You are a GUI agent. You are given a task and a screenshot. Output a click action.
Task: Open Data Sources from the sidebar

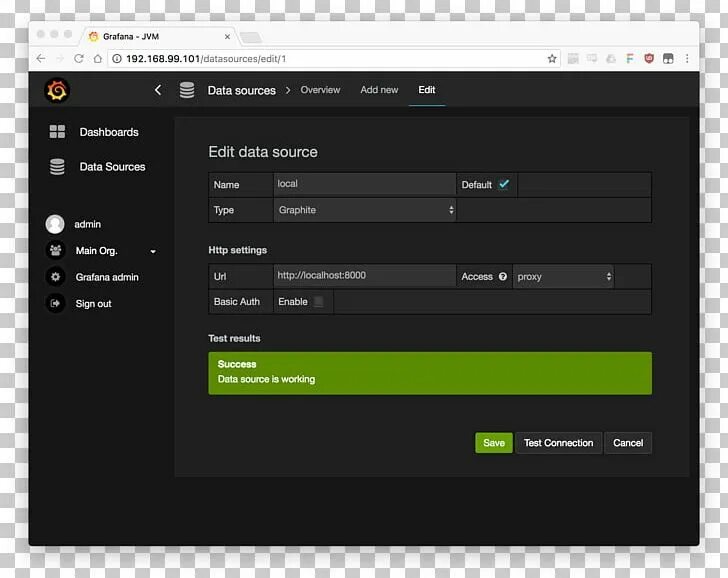pyautogui.click(x=112, y=167)
